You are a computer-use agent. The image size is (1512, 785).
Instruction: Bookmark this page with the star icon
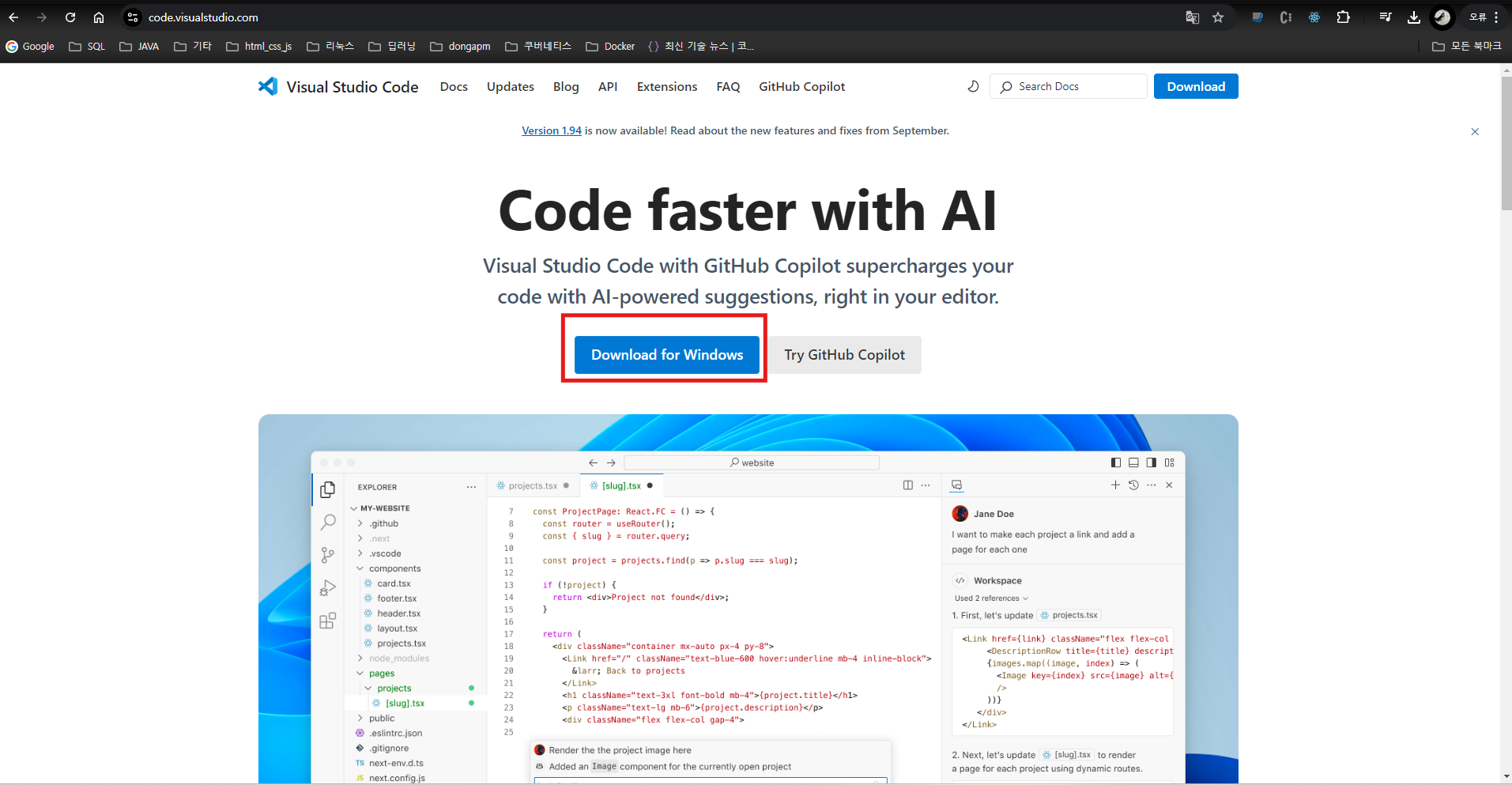[x=1218, y=17]
